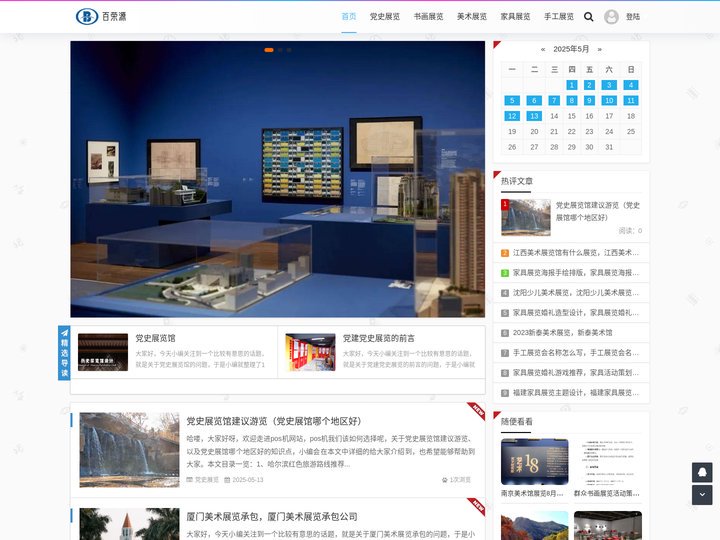Open the 家具展览 nav item
720x540 pixels.
pyautogui.click(x=516, y=17)
